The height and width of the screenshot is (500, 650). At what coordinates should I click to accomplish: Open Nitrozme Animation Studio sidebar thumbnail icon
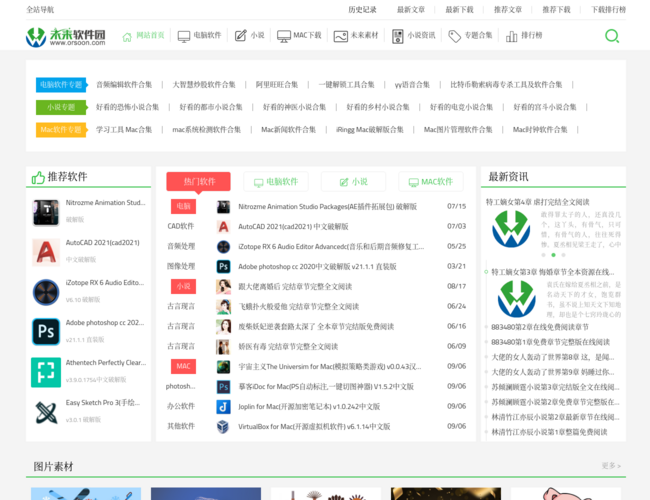[46, 212]
